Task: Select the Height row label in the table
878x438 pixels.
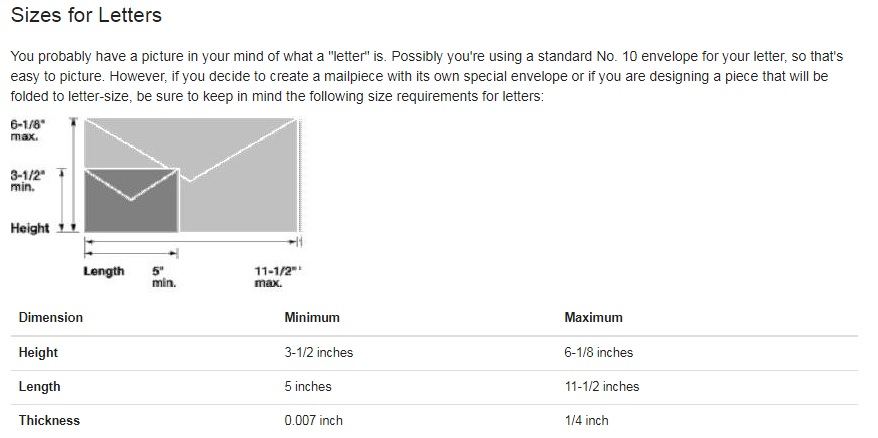Action: [39, 352]
